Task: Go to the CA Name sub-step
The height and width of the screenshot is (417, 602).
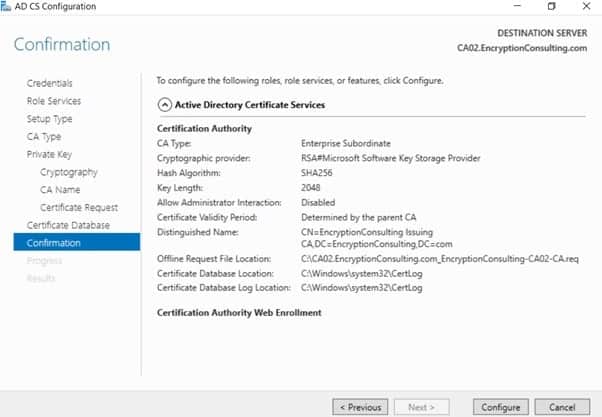Action: (60, 190)
